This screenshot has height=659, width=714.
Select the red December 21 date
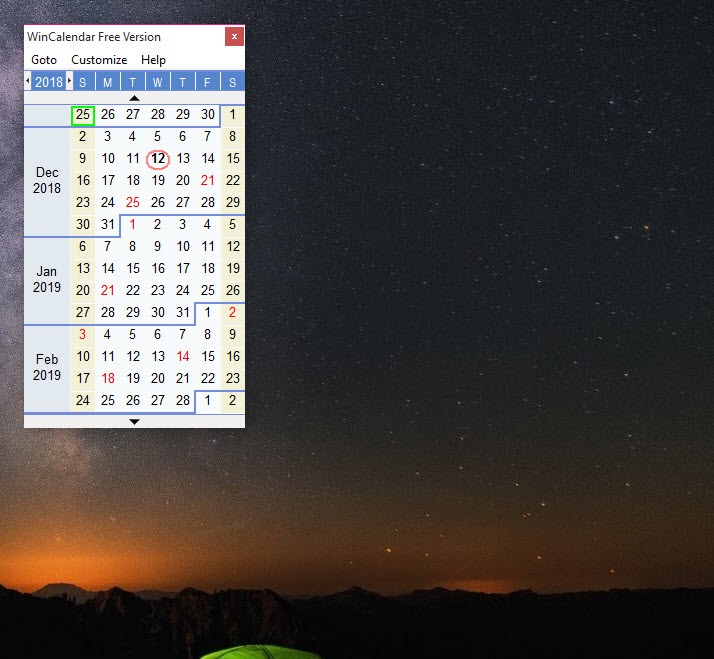coord(208,180)
